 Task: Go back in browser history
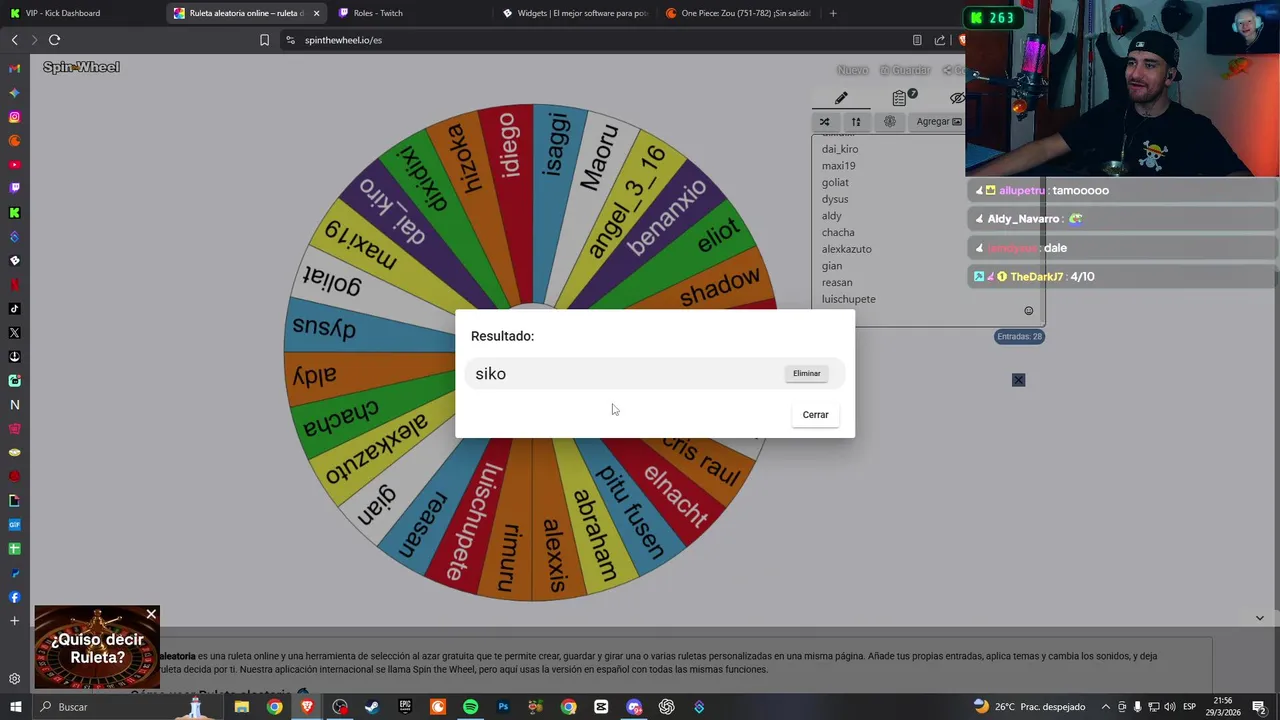click(x=14, y=40)
